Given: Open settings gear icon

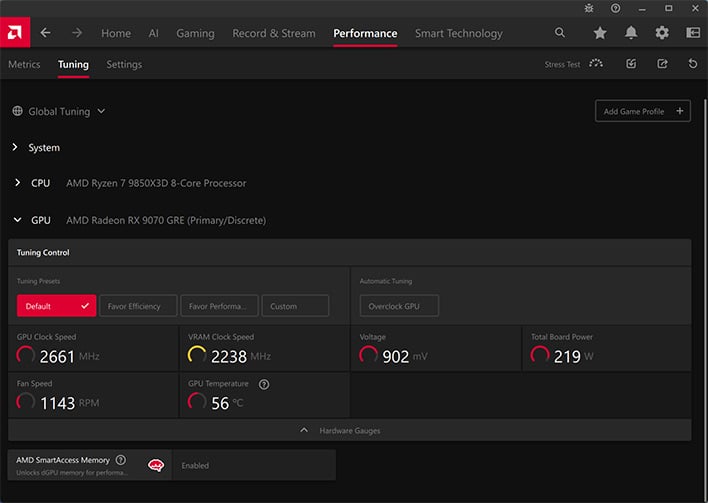Looking at the screenshot, I should pyautogui.click(x=662, y=33).
